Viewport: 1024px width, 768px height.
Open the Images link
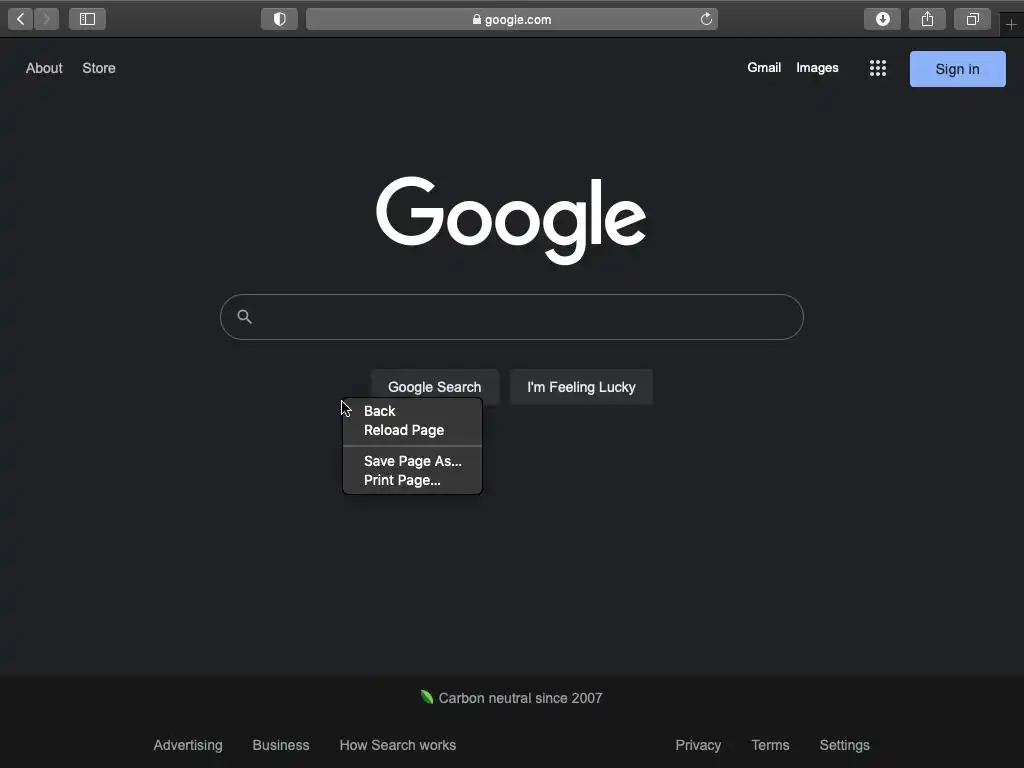point(817,68)
